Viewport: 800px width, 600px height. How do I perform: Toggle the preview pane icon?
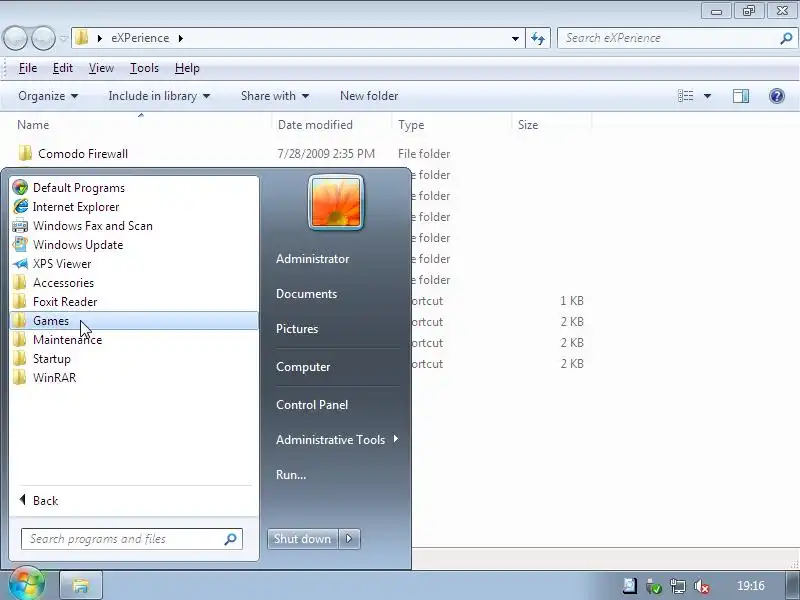pyautogui.click(x=741, y=96)
